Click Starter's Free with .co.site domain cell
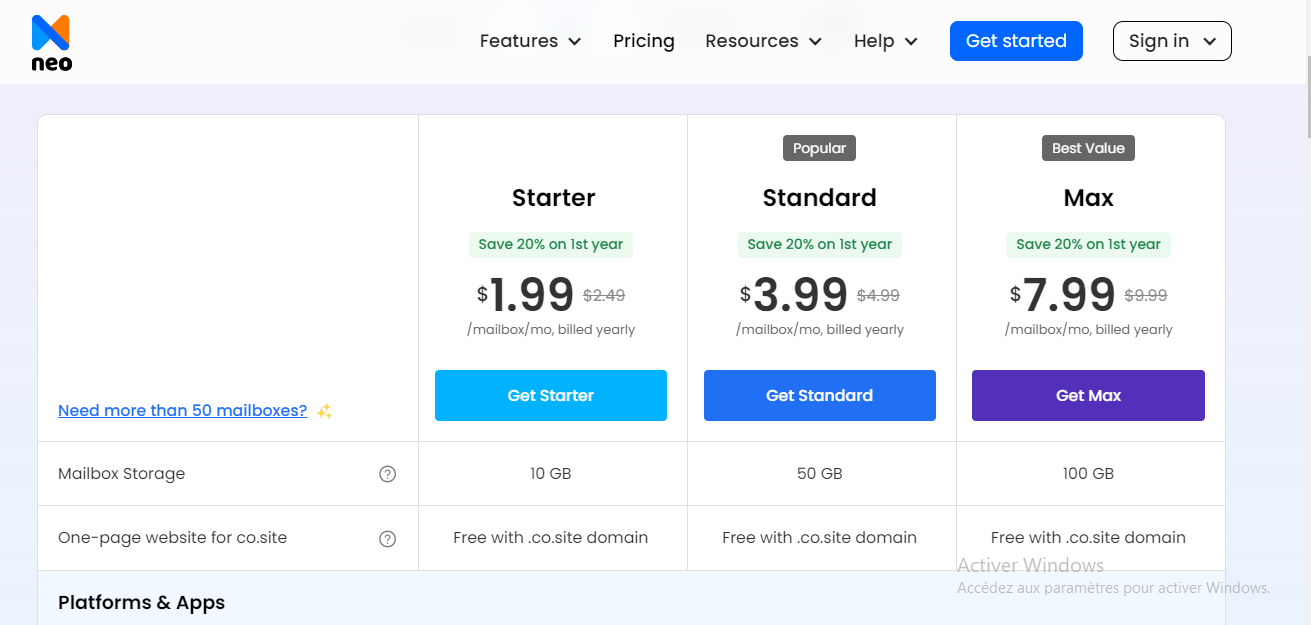 pos(551,538)
